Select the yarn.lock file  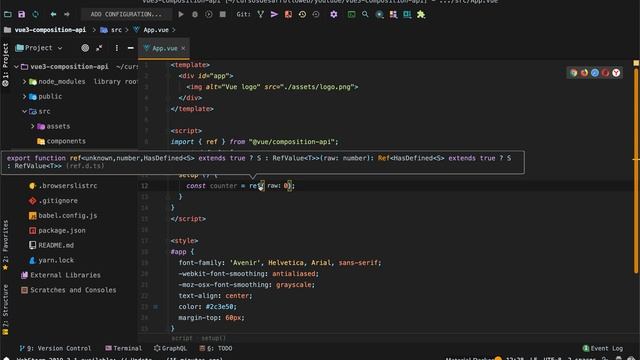point(56,260)
